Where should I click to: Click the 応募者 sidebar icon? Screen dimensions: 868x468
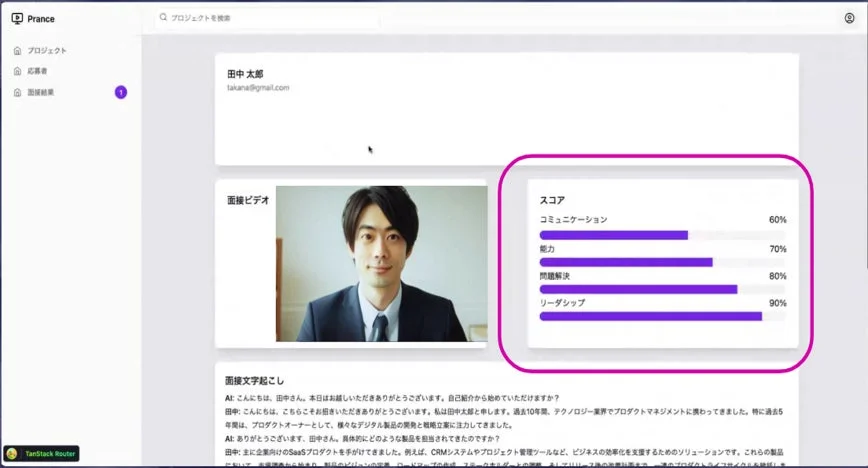(17, 71)
